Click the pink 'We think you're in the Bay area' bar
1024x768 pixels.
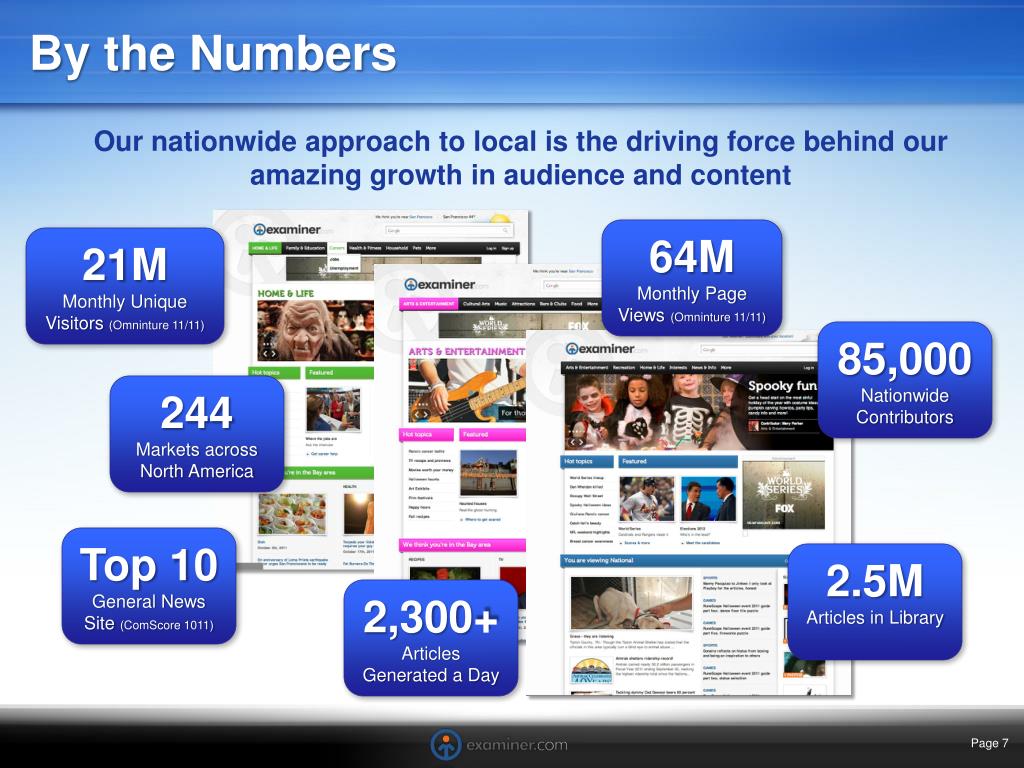[462, 545]
